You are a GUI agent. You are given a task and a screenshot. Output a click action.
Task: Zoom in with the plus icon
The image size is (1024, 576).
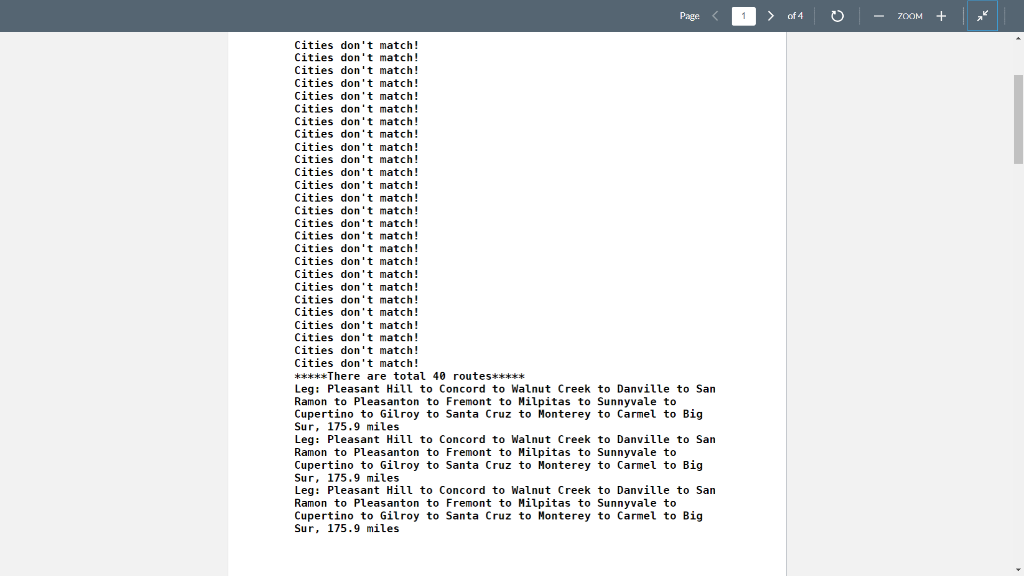coord(941,16)
